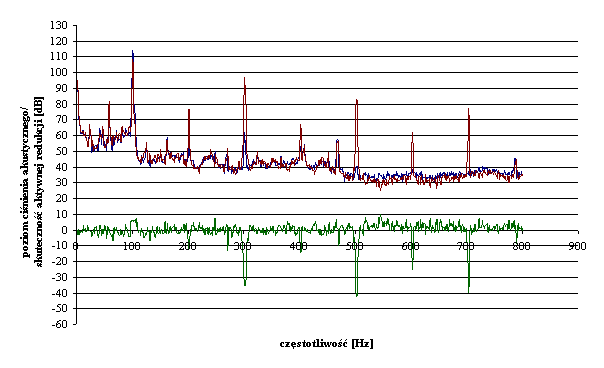Image resolution: width=604 pixels, height=368 pixels.
Task: Click the red peak at 700 Hz
Action: [468, 110]
